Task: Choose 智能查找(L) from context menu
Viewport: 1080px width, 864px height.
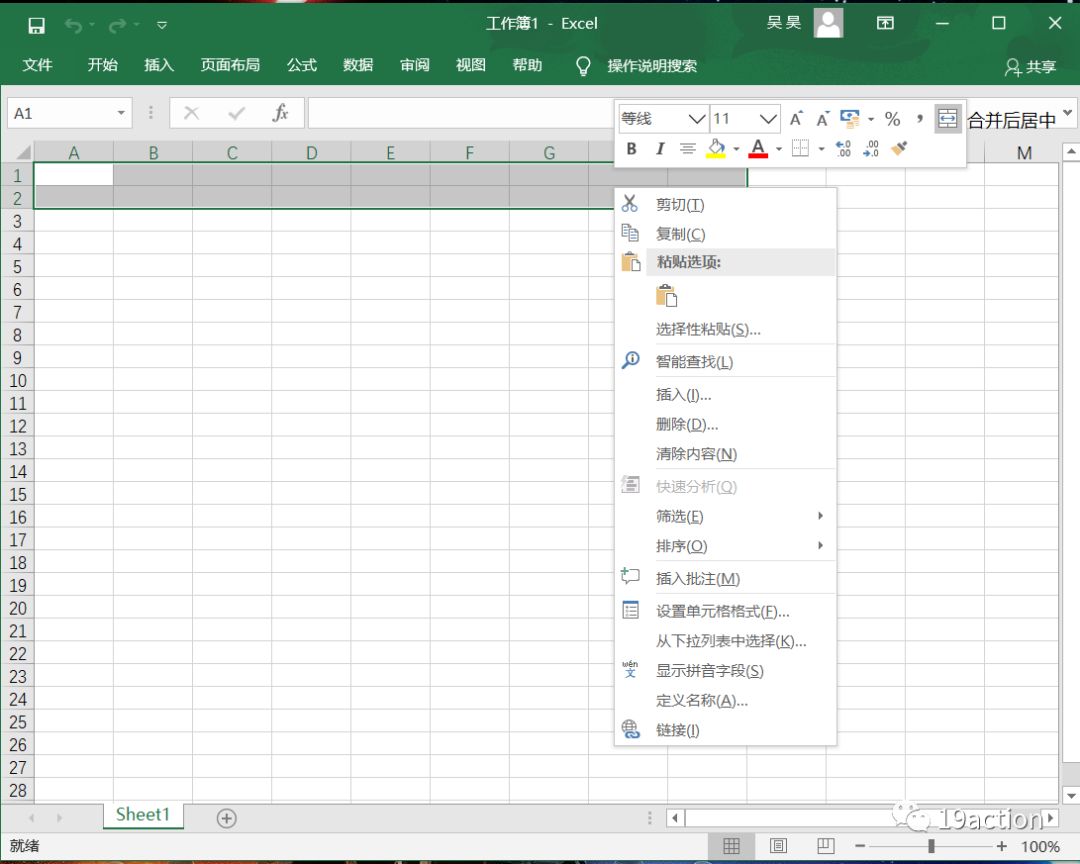Action: pyautogui.click(x=725, y=361)
